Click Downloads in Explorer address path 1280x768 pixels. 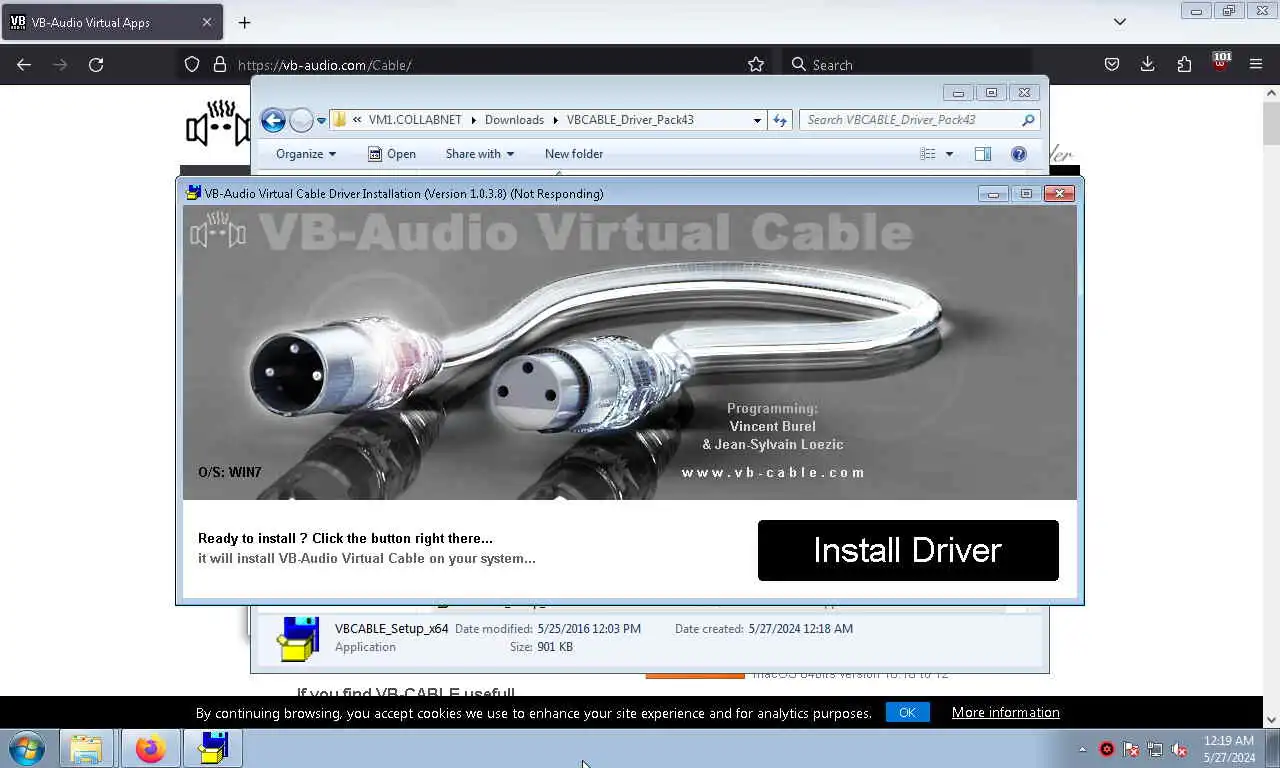514,119
